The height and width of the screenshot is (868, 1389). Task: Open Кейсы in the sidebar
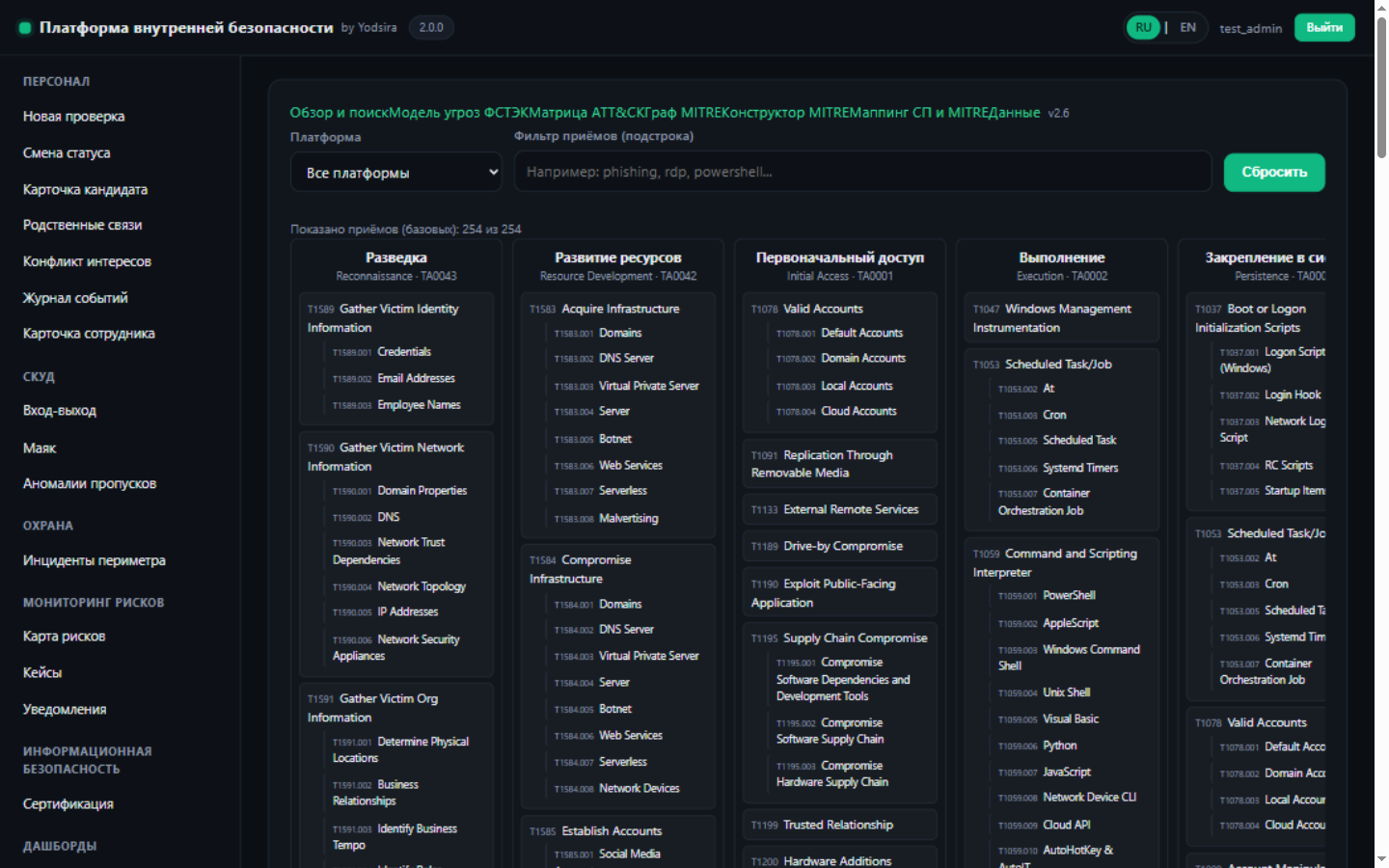point(42,673)
